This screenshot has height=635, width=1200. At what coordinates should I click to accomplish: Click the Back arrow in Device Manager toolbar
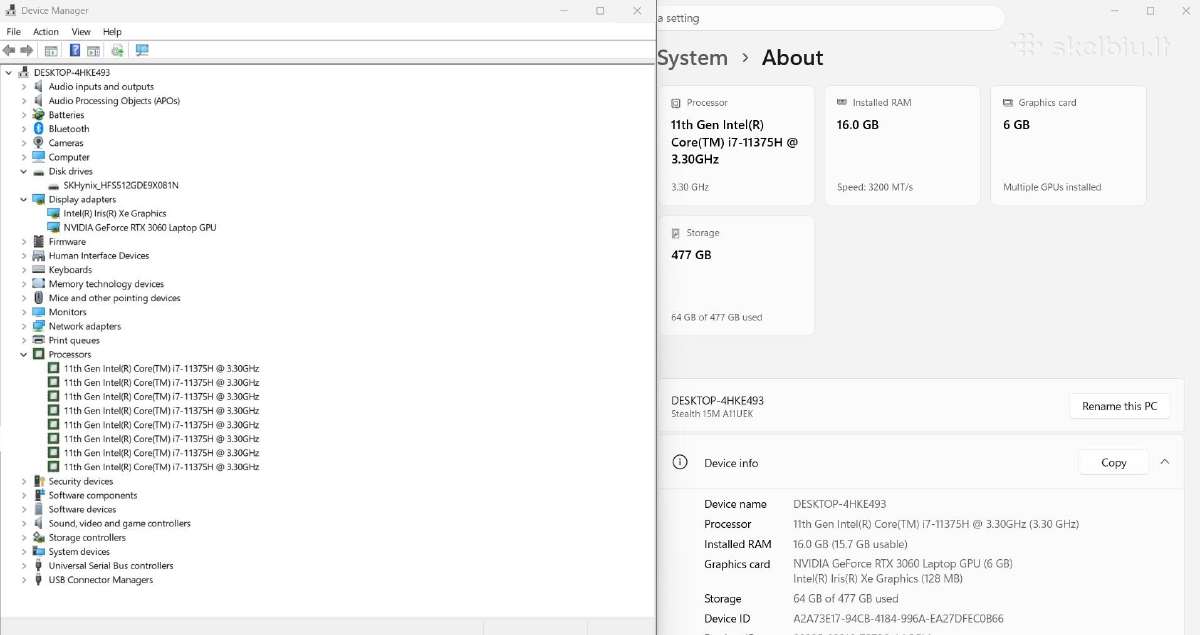click(x=9, y=50)
